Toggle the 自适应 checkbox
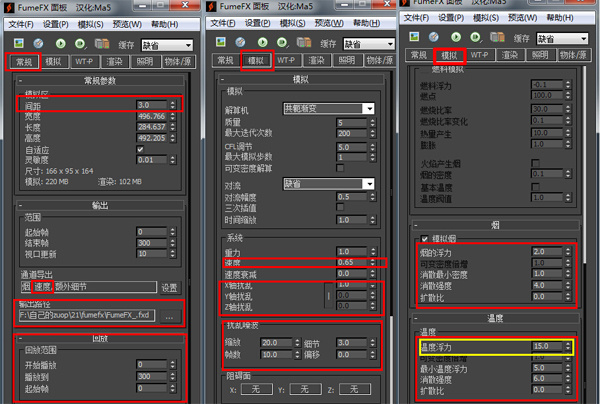 tap(140, 149)
